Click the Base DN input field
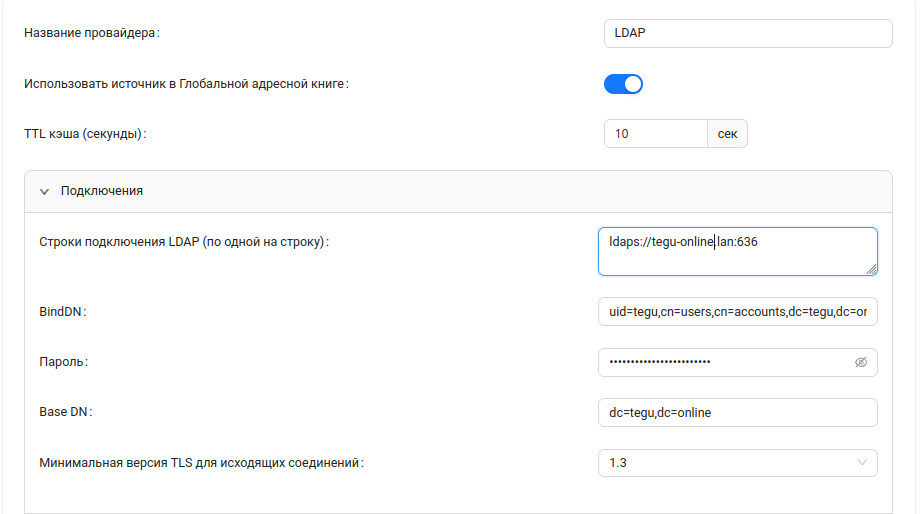 click(737, 412)
